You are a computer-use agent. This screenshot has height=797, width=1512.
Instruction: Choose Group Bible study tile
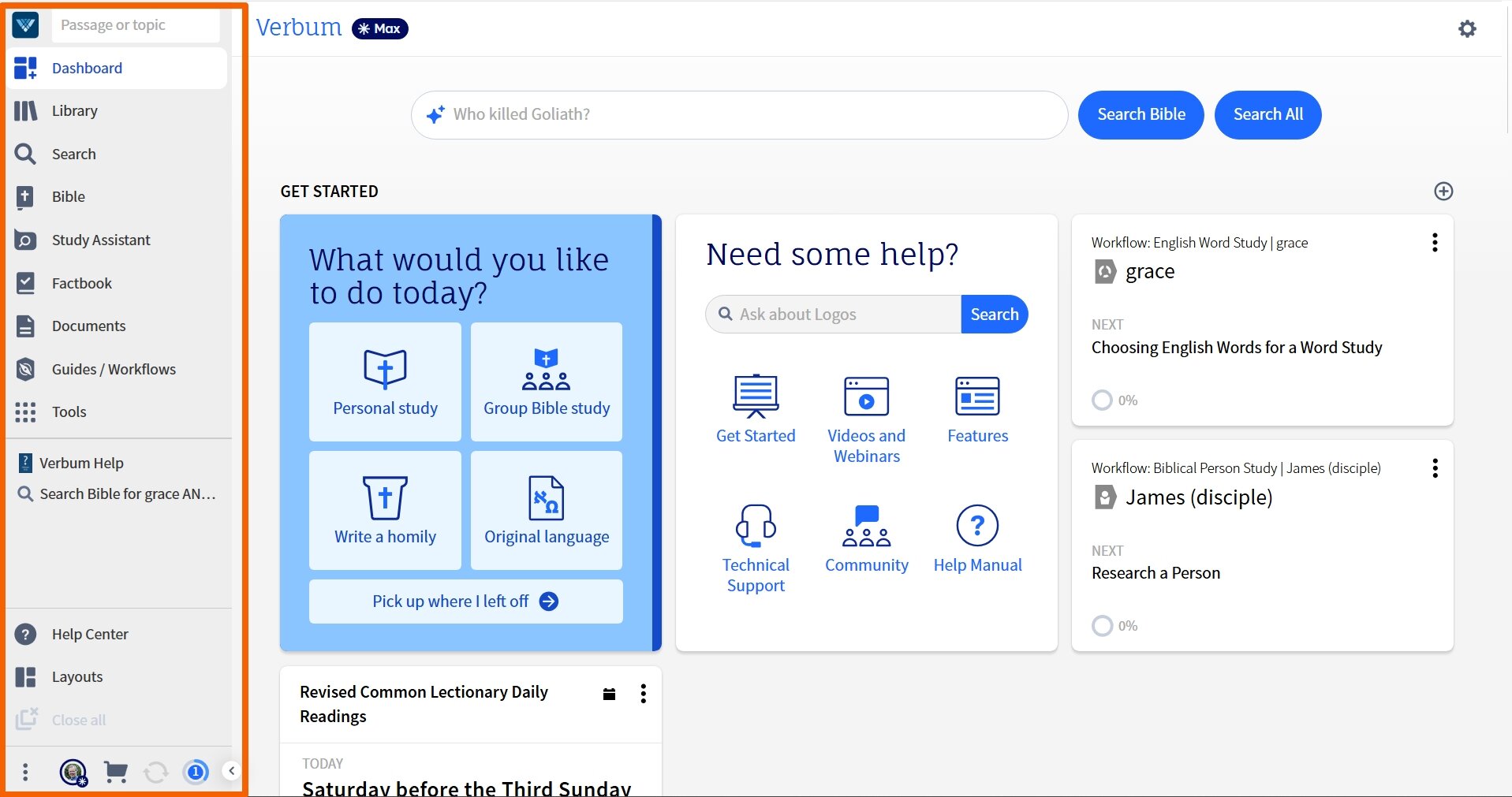coord(547,382)
